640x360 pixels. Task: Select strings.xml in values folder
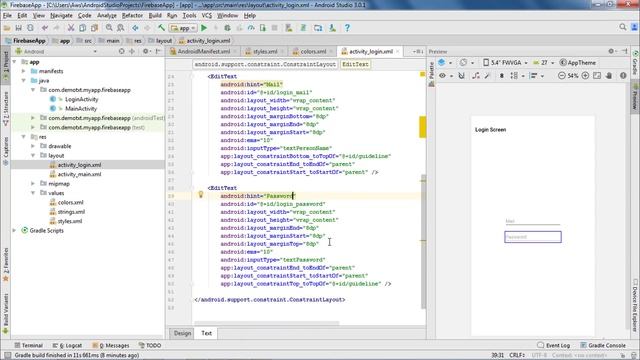pyautogui.click(x=71, y=212)
